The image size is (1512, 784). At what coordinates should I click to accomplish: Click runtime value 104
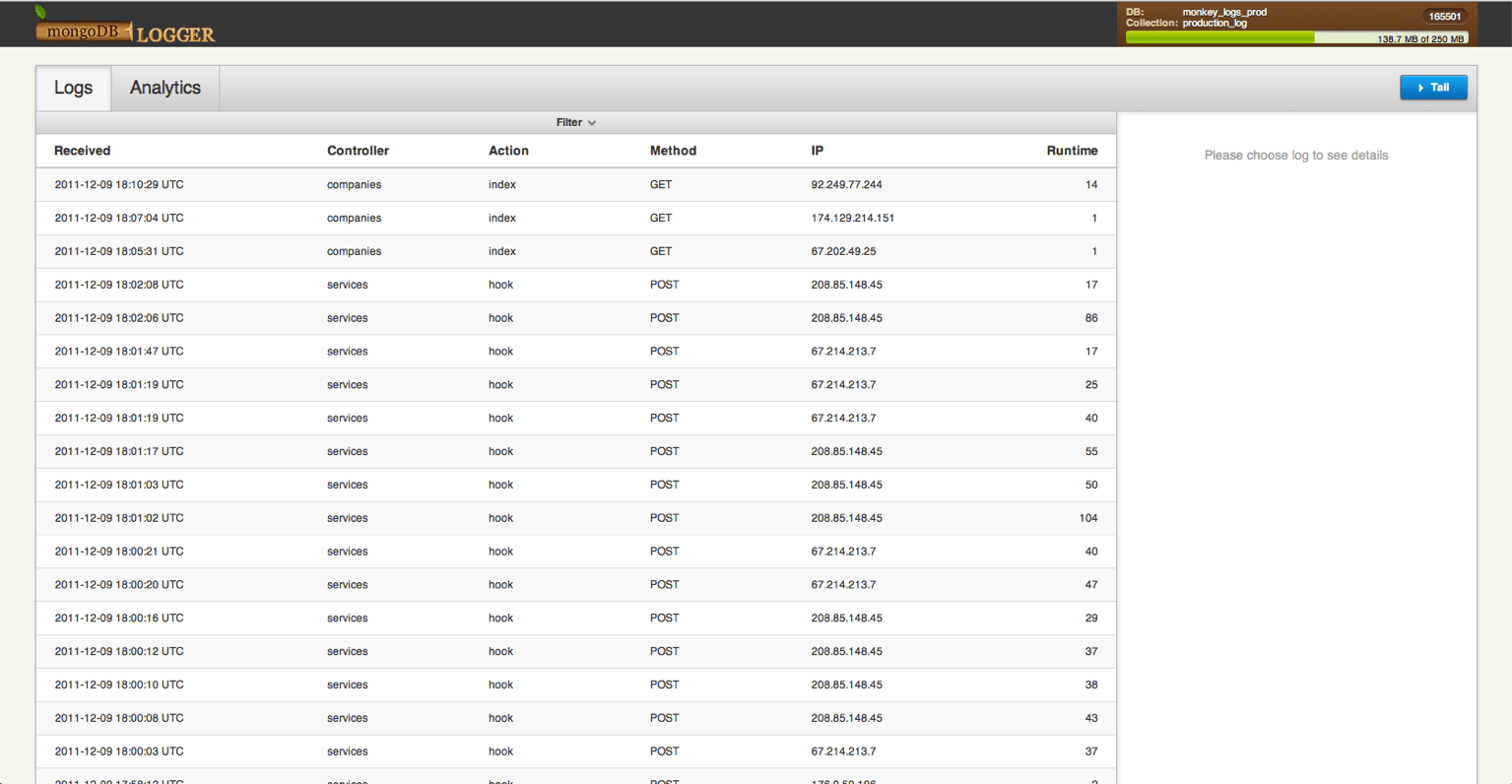click(x=1088, y=518)
